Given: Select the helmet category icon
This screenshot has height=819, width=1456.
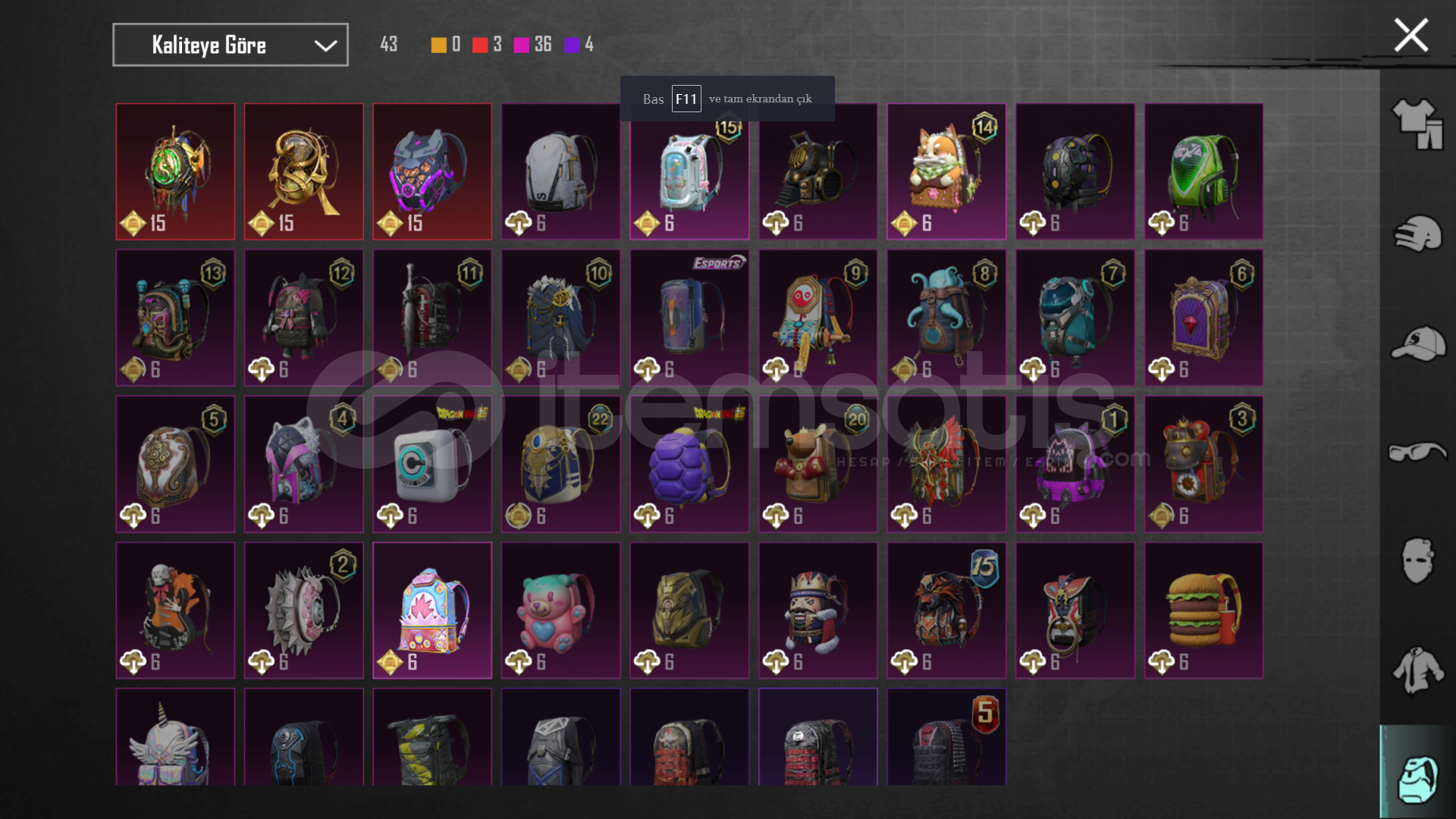Looking at the screenshot, I should click(x=1417, y=234).
